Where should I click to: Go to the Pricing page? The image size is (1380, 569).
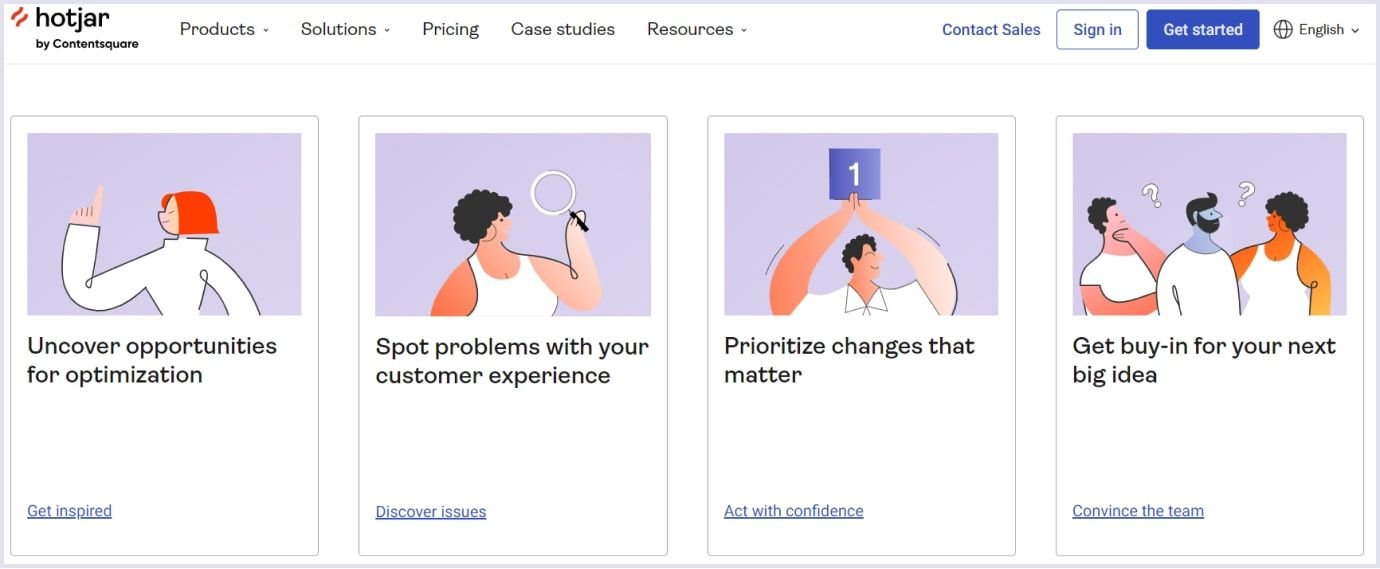click(x=450, y=29)
